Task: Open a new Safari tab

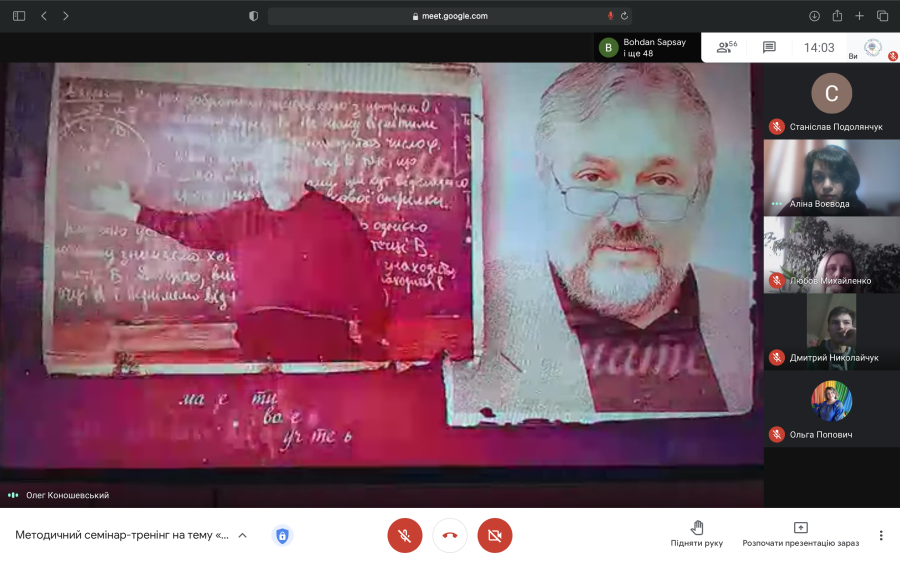Action: click(x=859, y=16)
